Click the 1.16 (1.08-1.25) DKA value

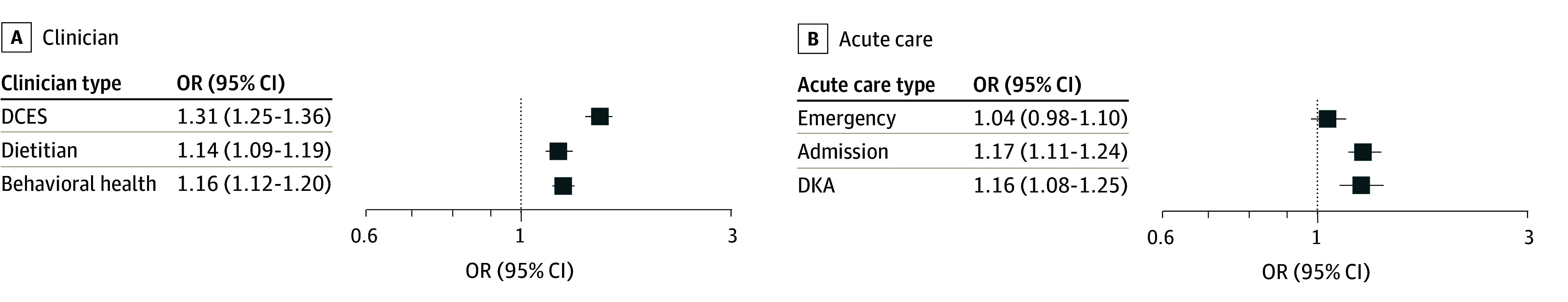(x=1051, y=185)
